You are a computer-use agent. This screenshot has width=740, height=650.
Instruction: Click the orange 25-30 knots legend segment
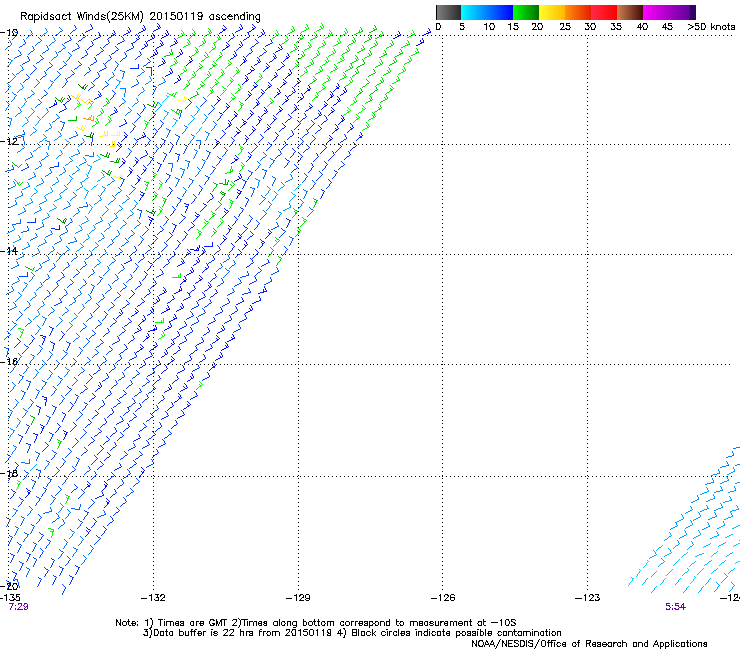coord(578,12)
